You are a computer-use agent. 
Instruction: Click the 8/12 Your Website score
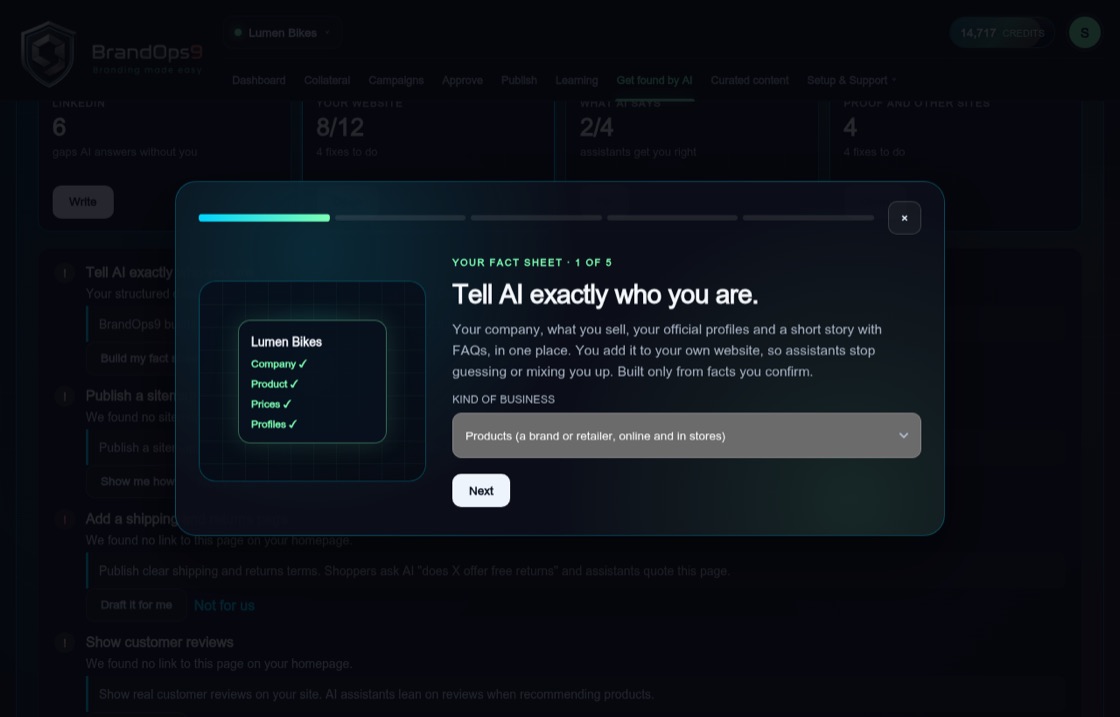click(340, 128)
